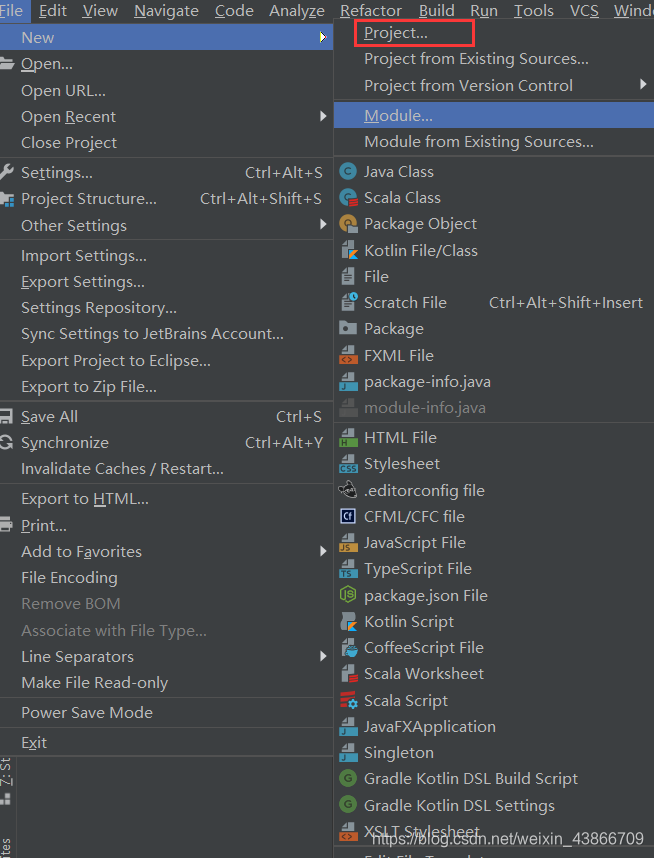Click the File document icon
Screen dimensions: 654x858
tap(348, 276)
